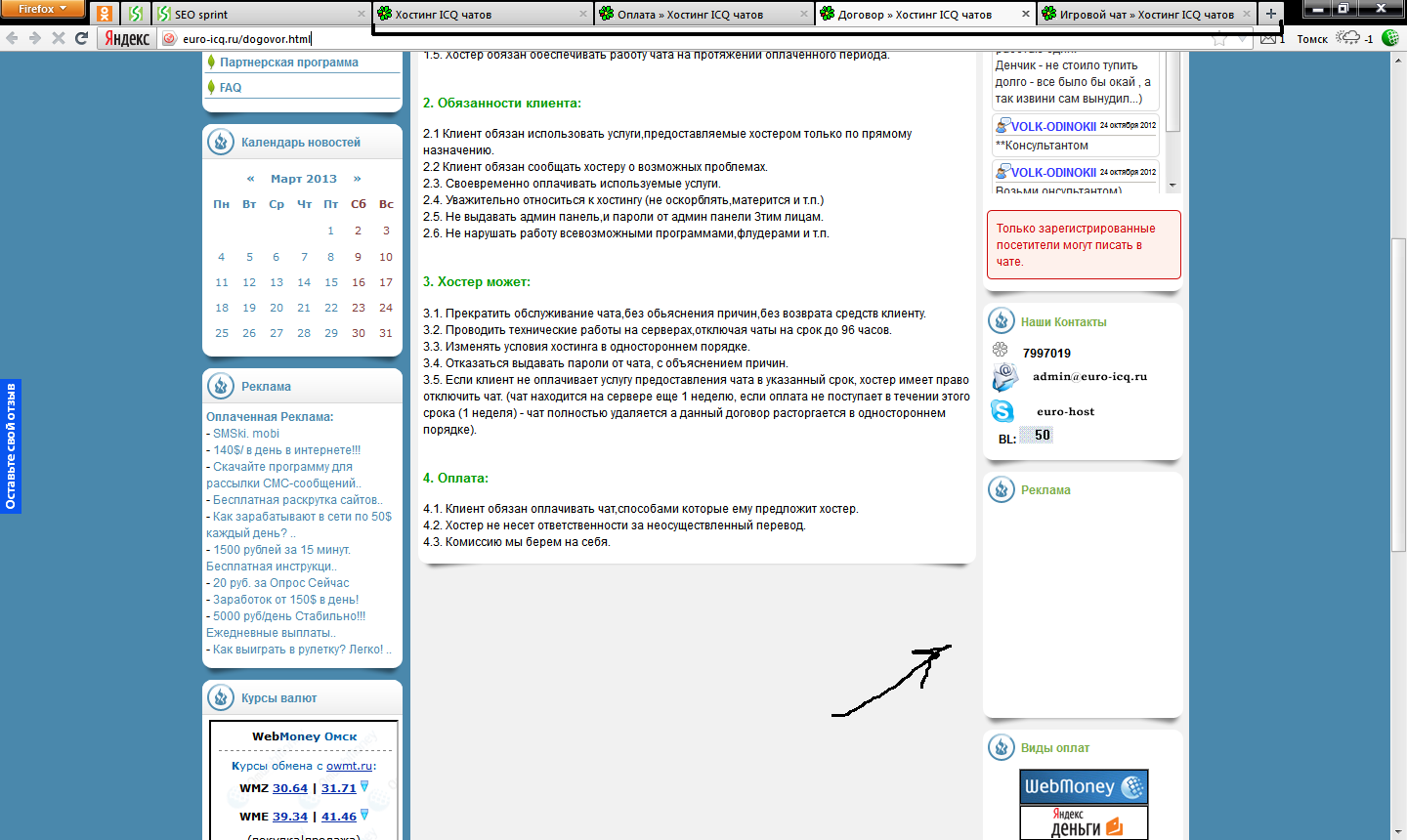Focus the address bar with euro-icq.ru/dogovor.html
The image size is (1407, 840).
684,39
